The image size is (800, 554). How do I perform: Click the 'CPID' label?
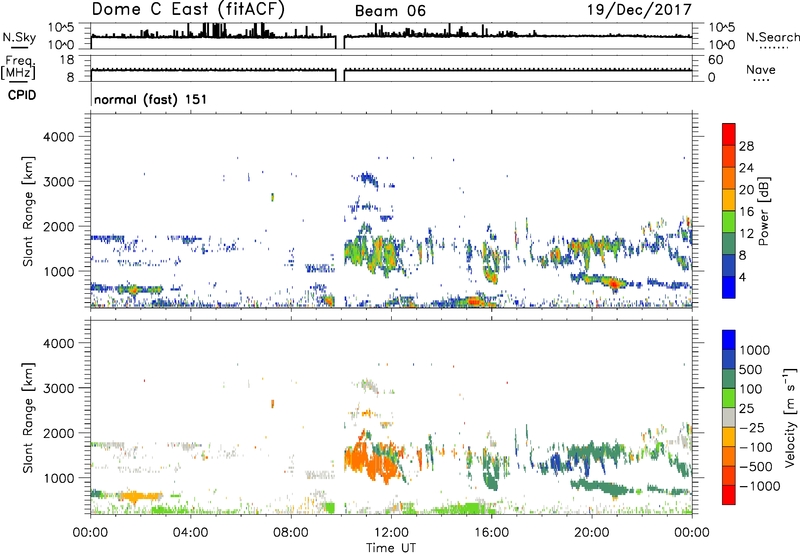point(22,95)
